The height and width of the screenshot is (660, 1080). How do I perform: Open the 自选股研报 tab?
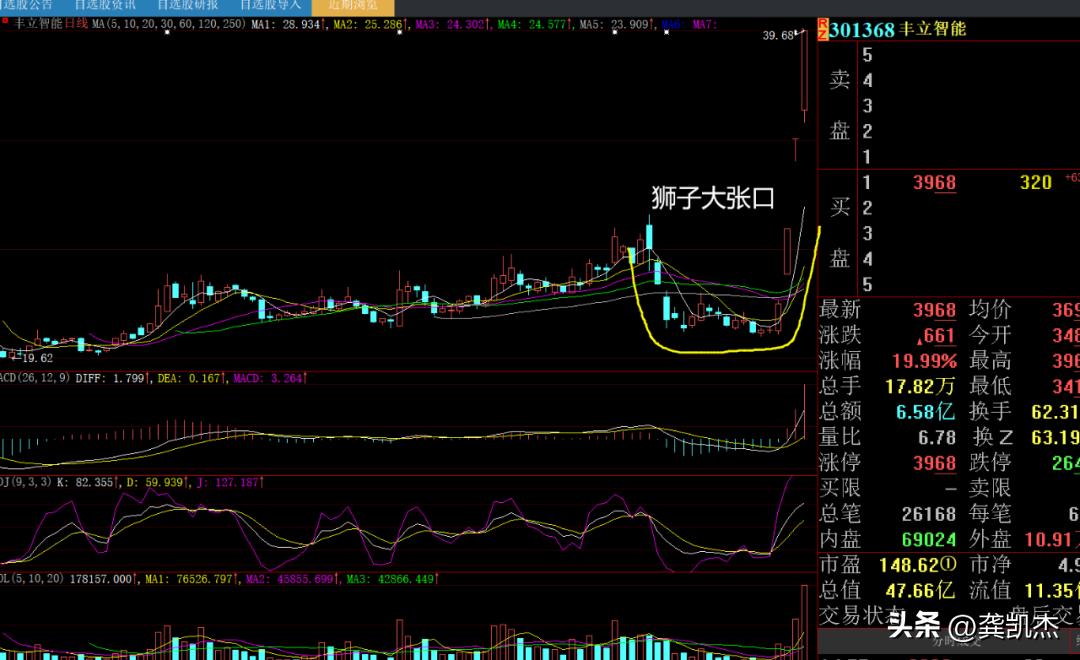click(x=188, y=5)
